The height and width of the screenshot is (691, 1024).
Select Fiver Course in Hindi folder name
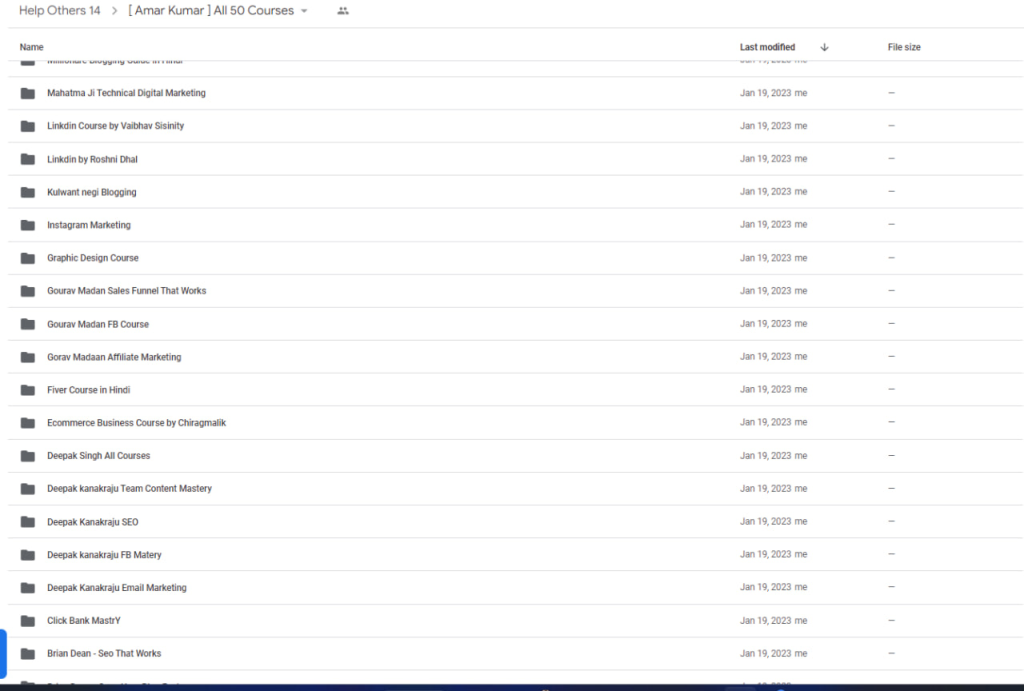89,390
